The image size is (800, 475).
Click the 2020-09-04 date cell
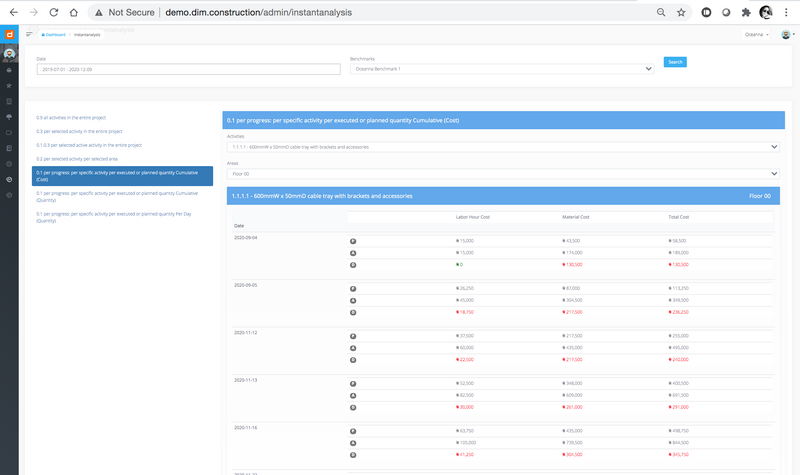click(x=245, y=238)
